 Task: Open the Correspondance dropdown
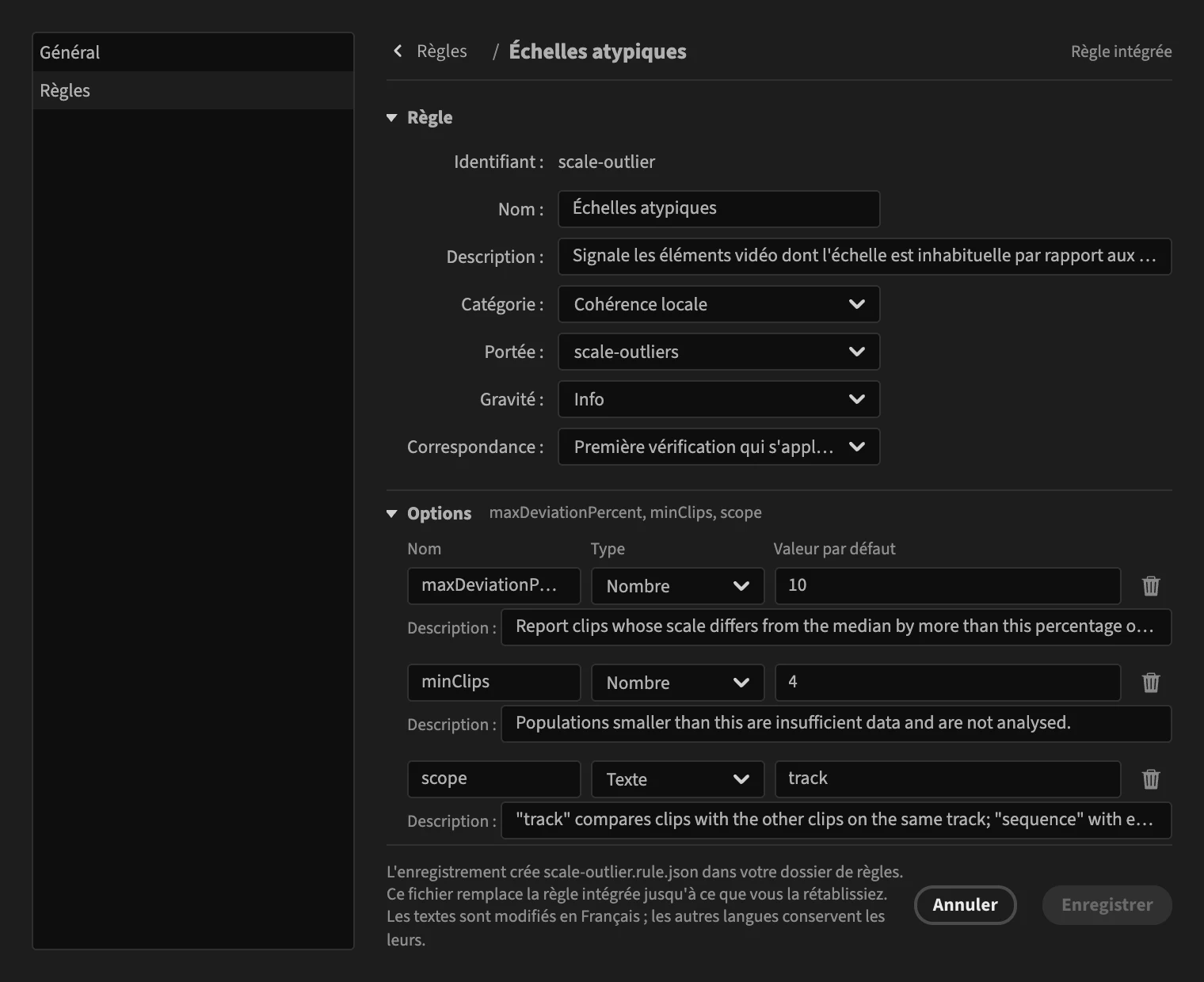click(x=718, y=447)
